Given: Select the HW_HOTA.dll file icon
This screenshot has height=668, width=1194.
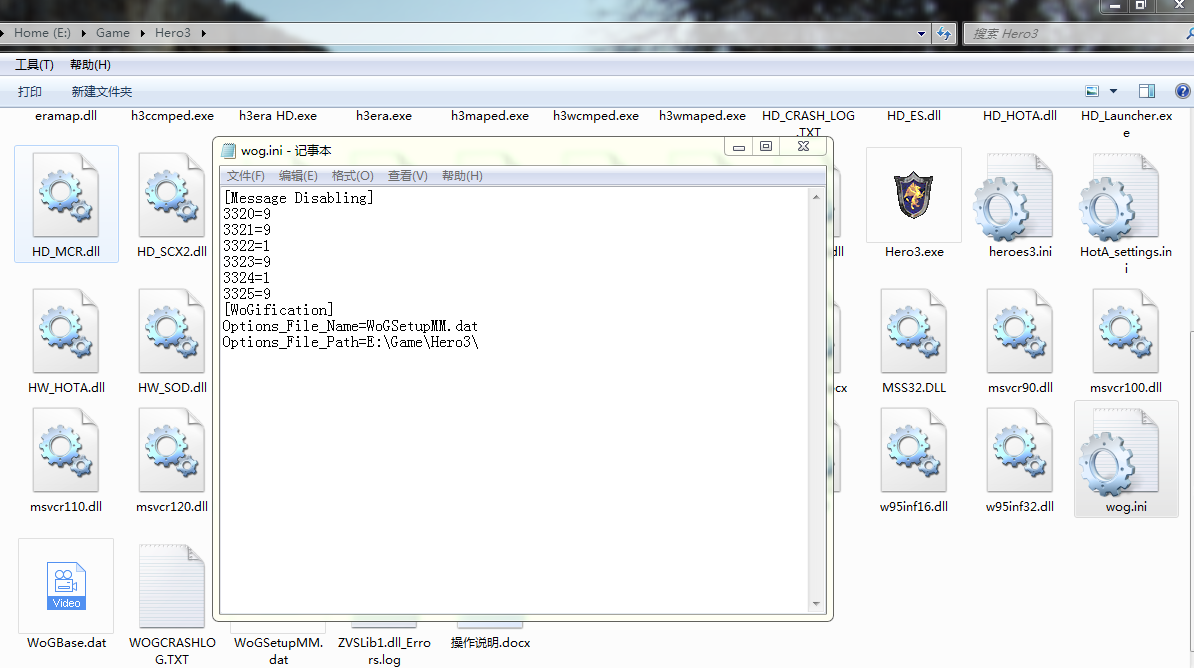Looking at the screenshot, I should click(65, 331).
